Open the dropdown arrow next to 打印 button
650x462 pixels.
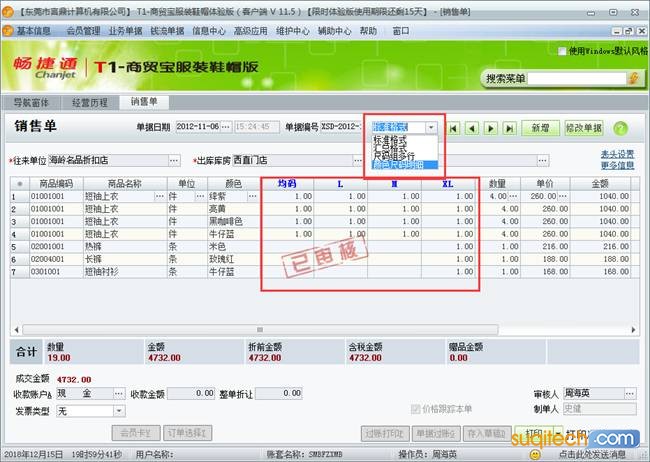(558, 433)
